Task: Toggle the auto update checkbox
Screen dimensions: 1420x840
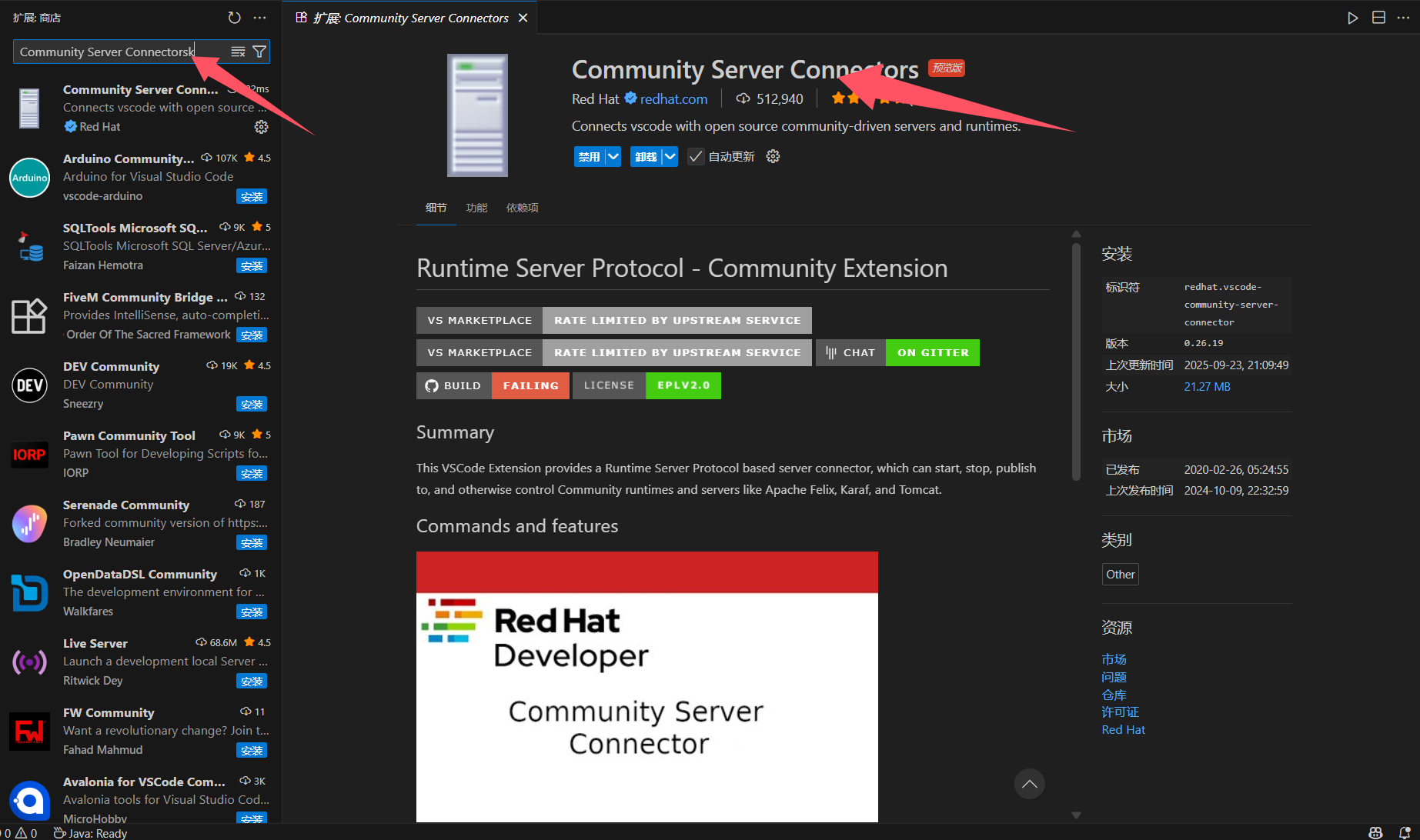Action: [696, 156]
